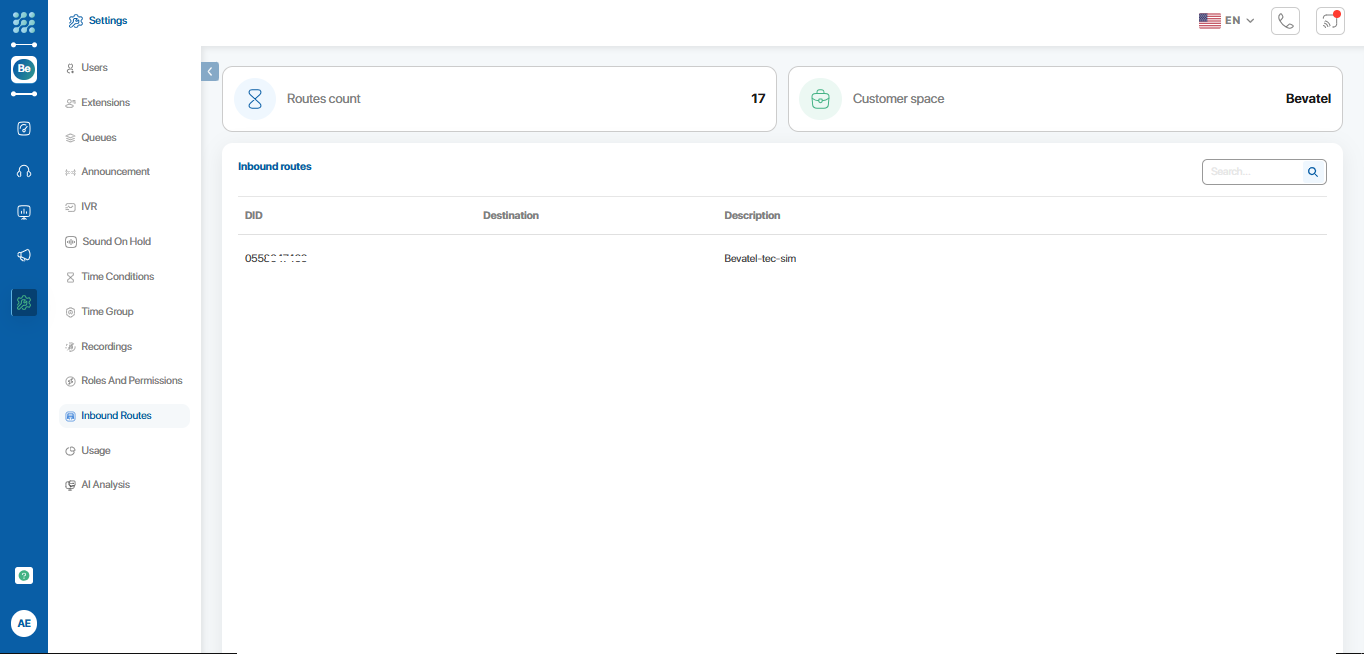The image size is (1364, 654).
Task: Open the monitor reports icon in rail
Action: (x=24, y=212)
